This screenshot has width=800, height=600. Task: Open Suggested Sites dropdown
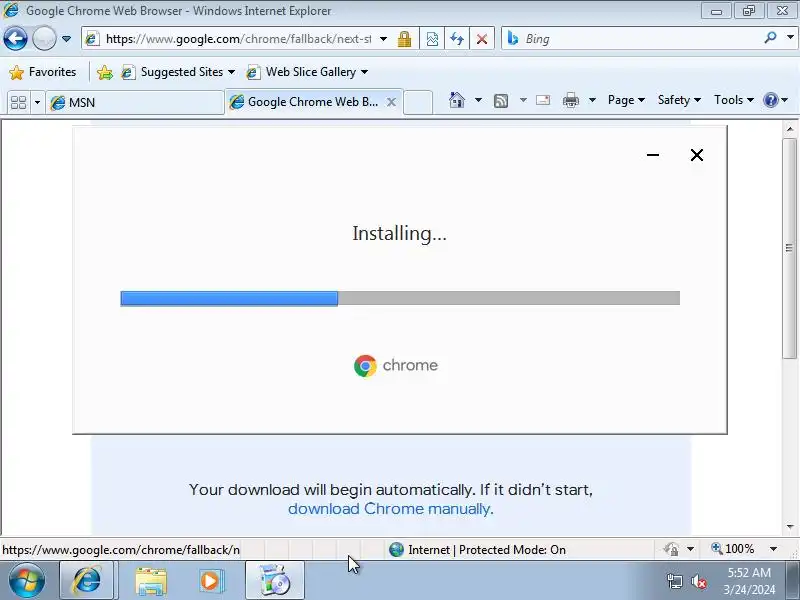coord(179,72)
